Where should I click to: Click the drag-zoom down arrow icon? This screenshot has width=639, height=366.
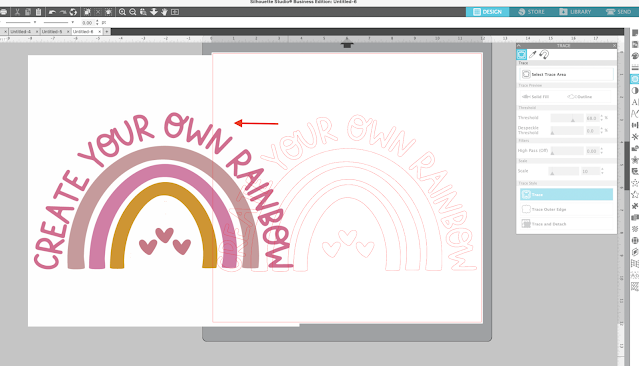point(154,12)
